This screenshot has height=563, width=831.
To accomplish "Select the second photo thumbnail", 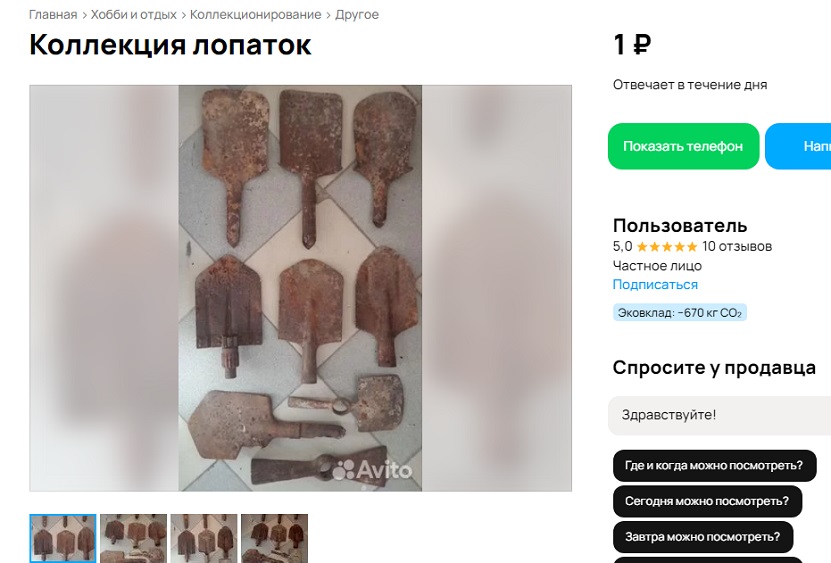I will pyautogui.click(x=134, y=538).
